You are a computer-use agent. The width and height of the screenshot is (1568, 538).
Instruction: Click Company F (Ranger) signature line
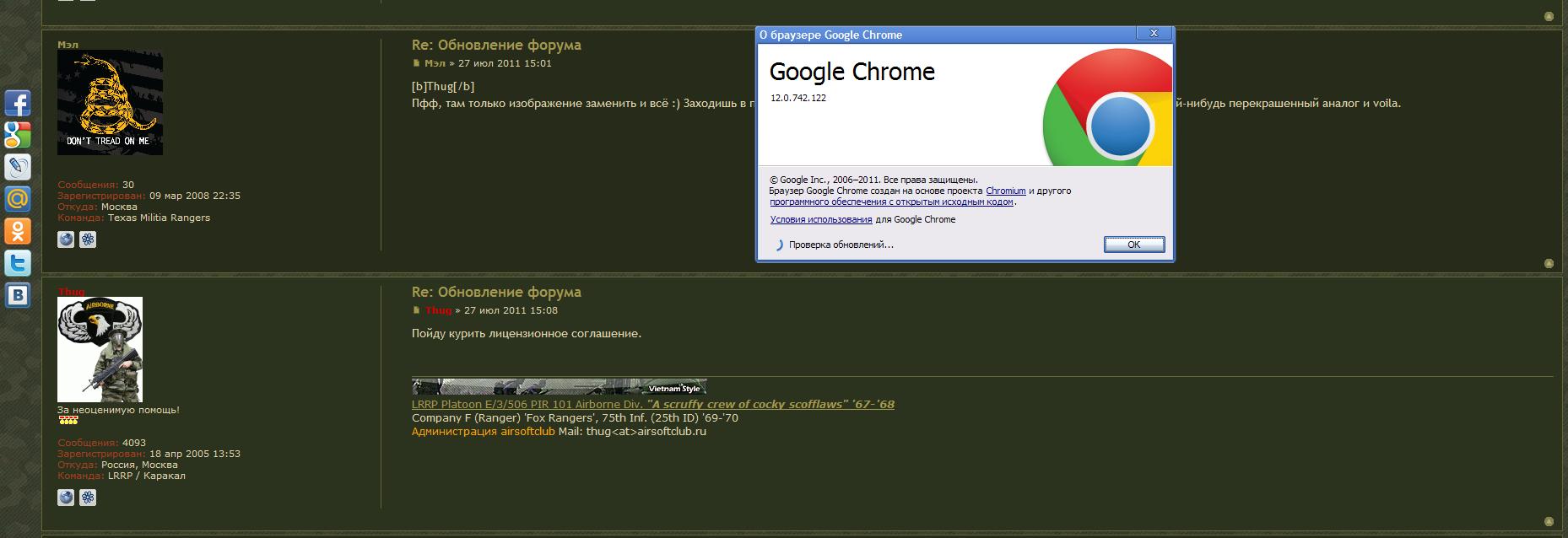tap(575, 417)
